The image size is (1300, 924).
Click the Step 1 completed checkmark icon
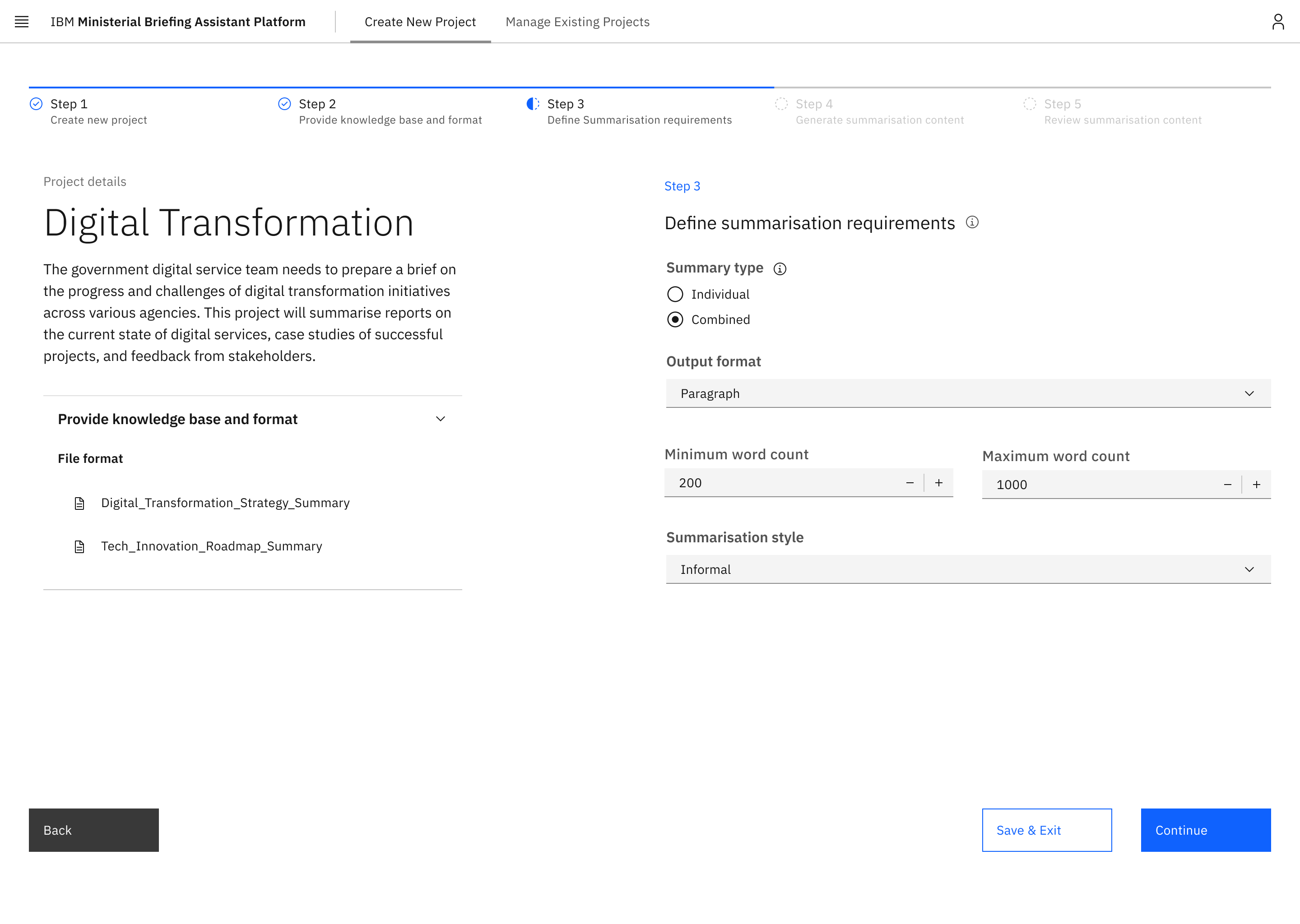click(x=36, y=104)
